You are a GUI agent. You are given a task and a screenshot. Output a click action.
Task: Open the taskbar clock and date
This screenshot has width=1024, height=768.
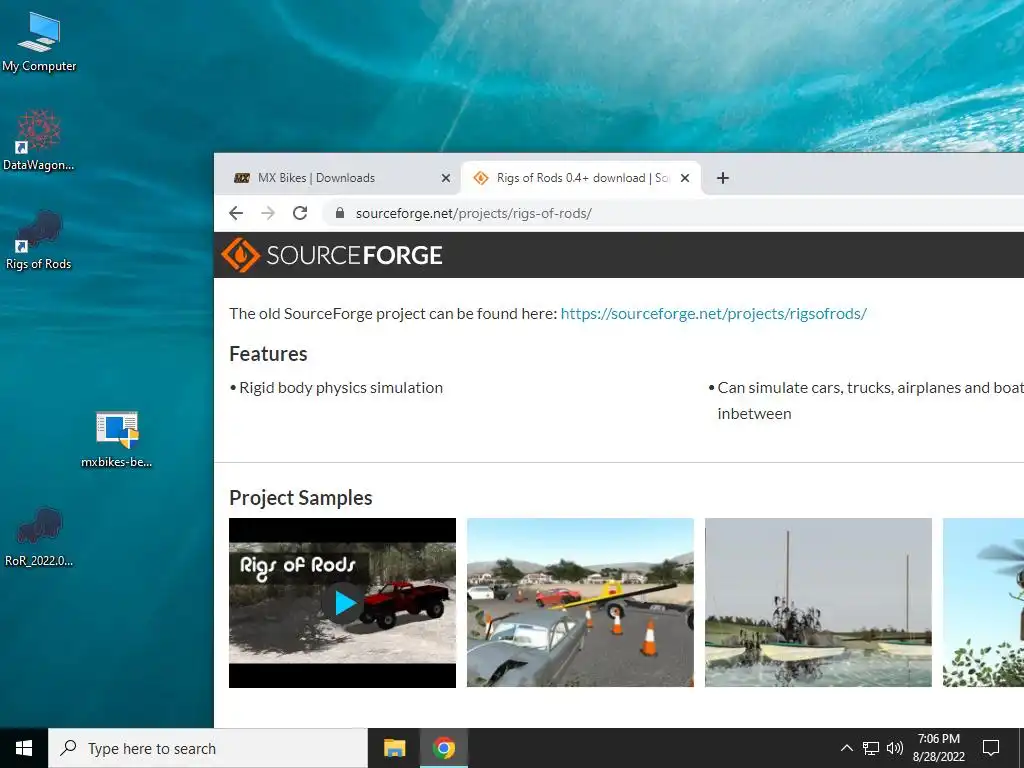(938, 748)
